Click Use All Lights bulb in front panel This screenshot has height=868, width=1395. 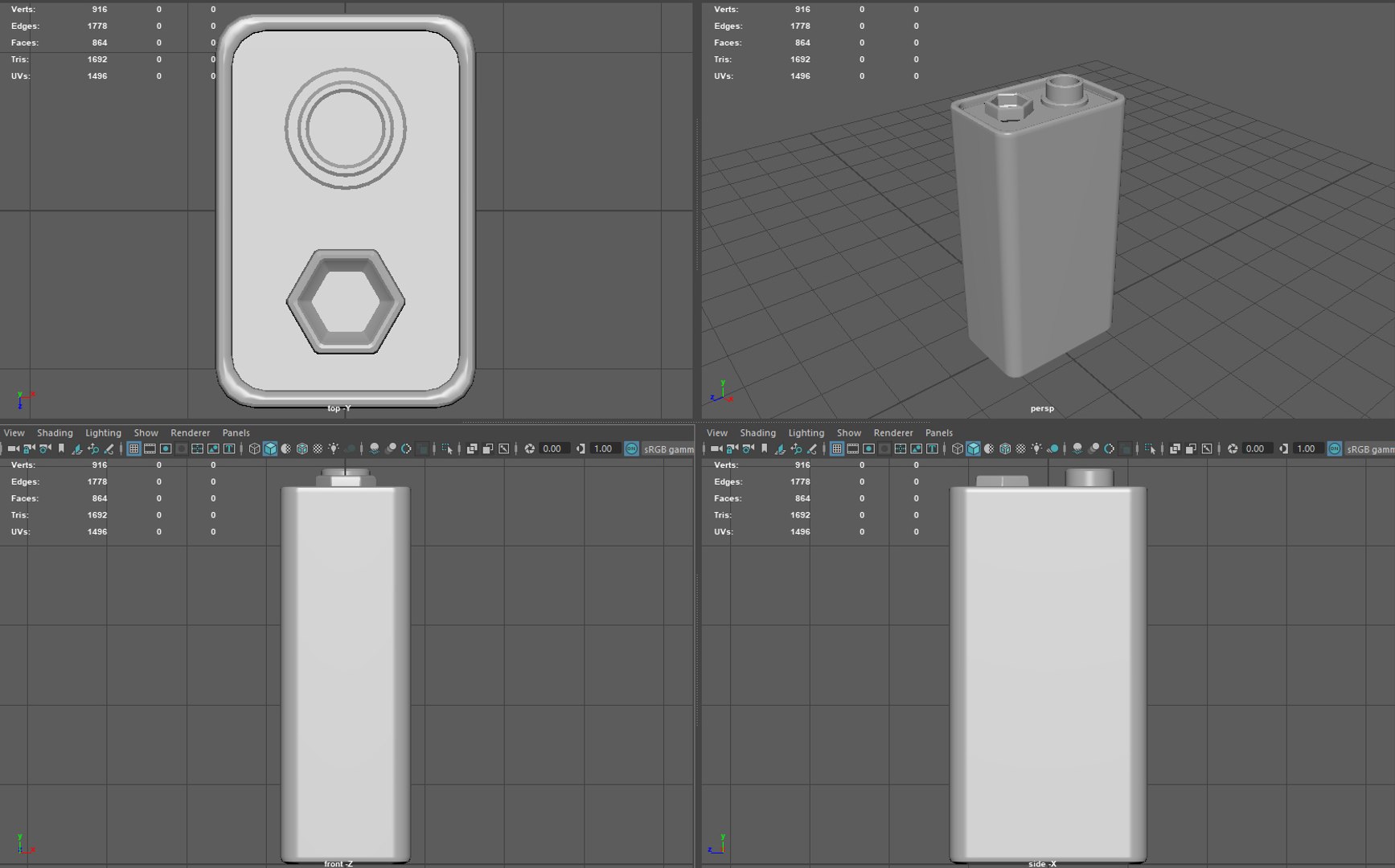tap(334, 448)
